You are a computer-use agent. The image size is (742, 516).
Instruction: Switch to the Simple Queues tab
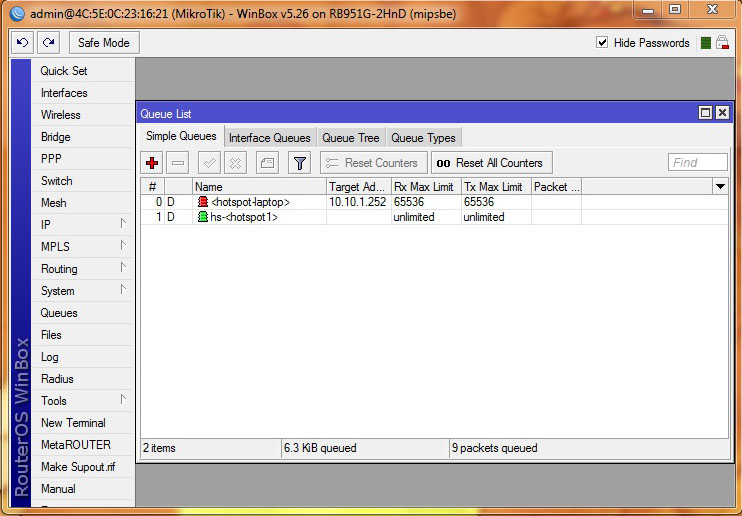[x=181, y=136]
